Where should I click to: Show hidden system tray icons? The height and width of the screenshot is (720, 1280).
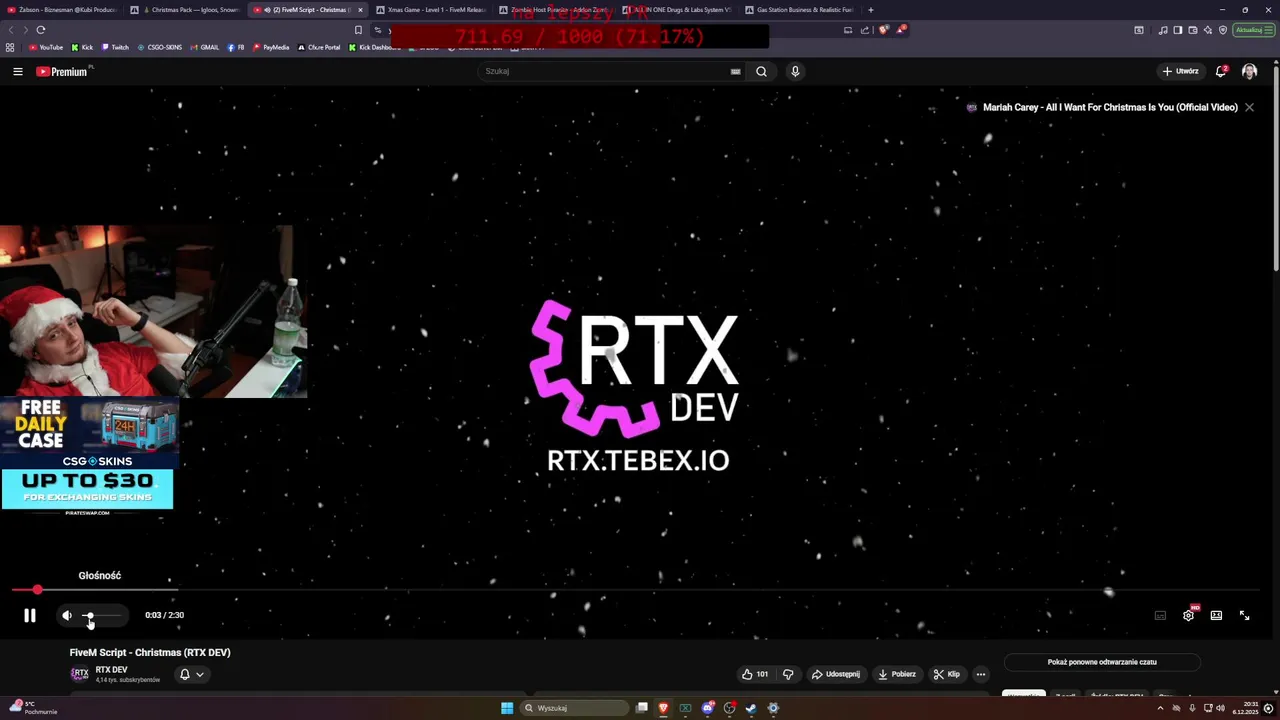[x=1160, y=708]
